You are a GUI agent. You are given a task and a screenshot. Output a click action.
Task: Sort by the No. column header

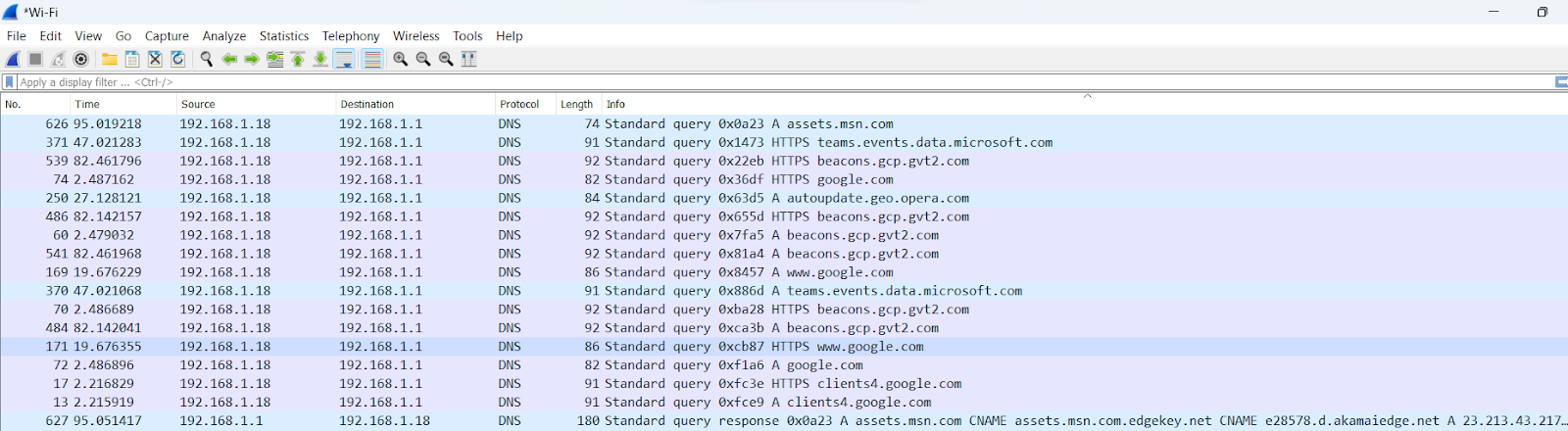[x=36, y=104]
